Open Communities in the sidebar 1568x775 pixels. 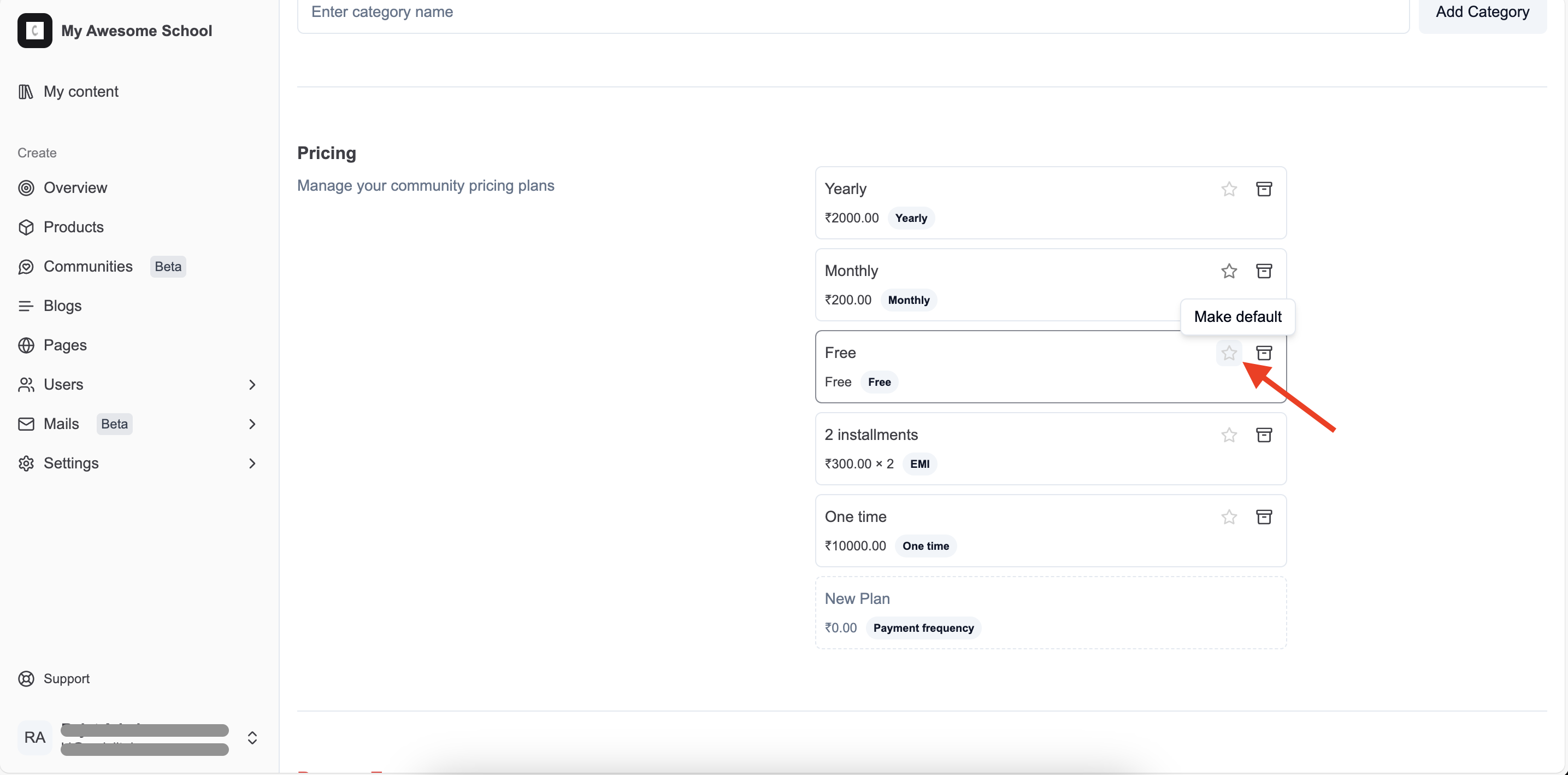click(75, 266)
